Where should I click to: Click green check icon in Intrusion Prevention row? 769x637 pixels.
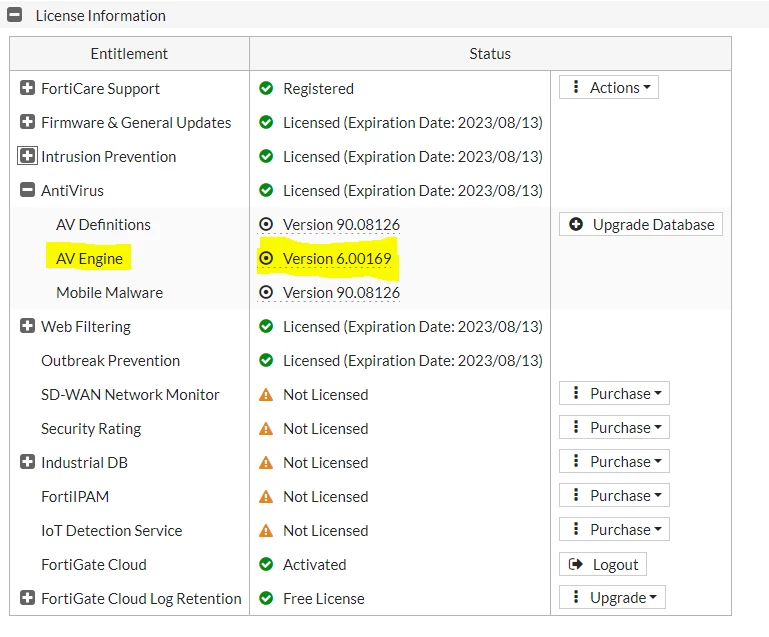click(266, 156)
